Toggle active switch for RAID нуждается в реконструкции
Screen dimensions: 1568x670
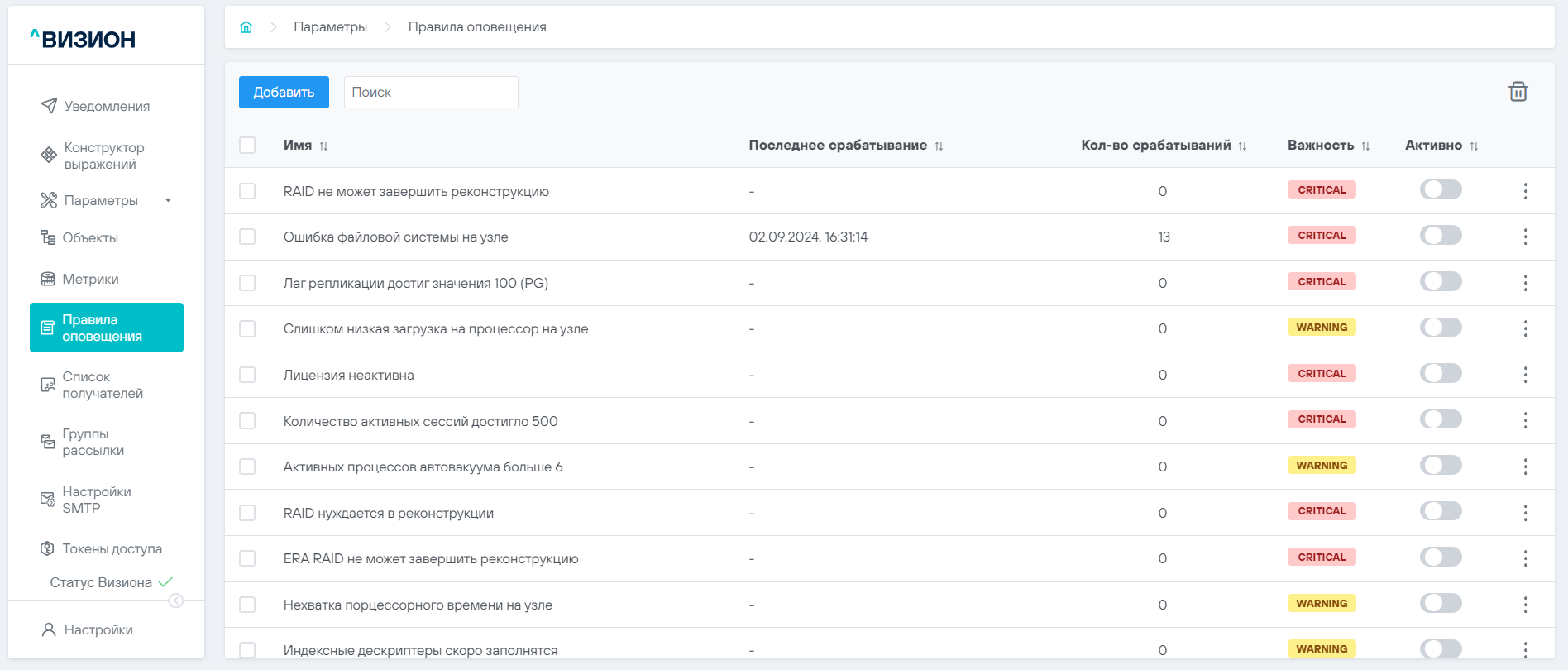(x=1441, y=511)
